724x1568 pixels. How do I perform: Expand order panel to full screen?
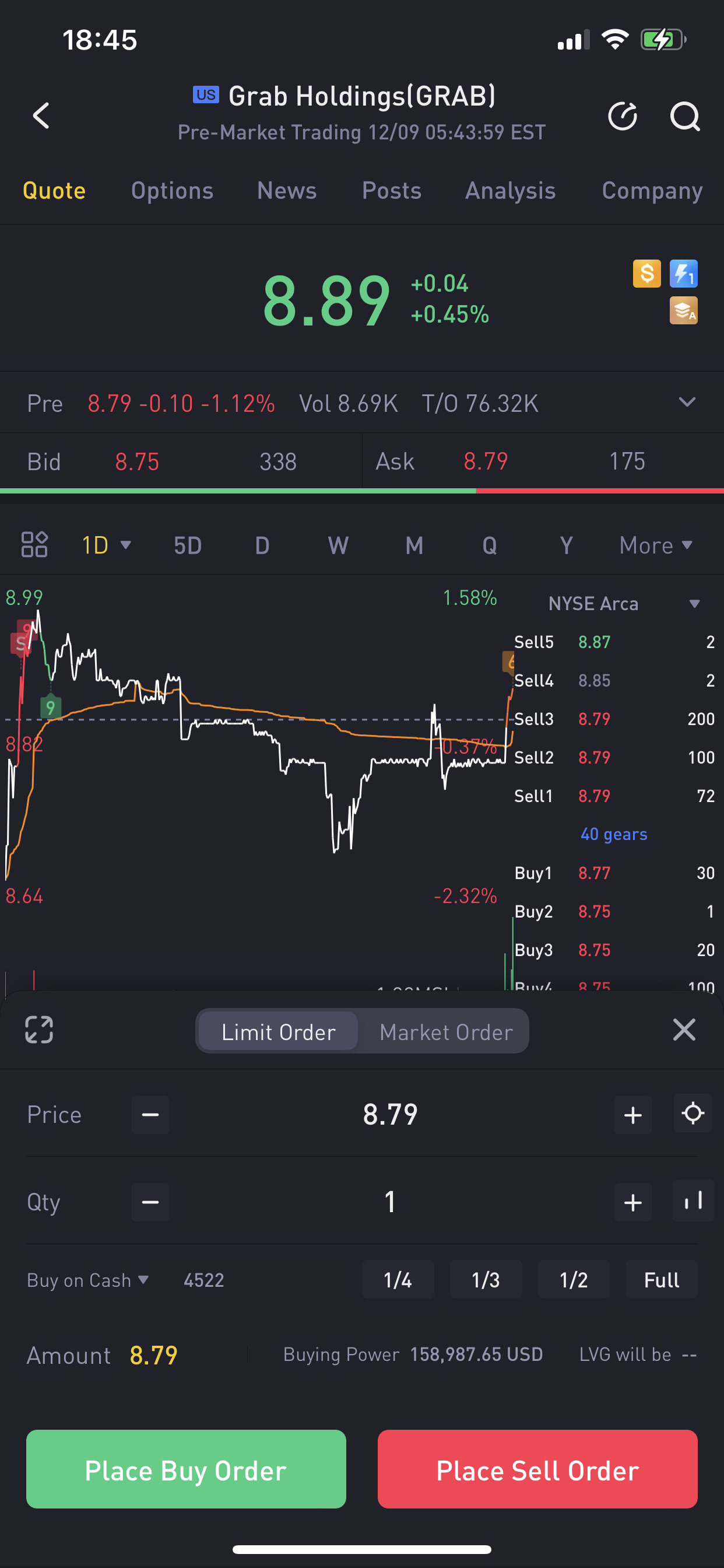[39, 1030]
